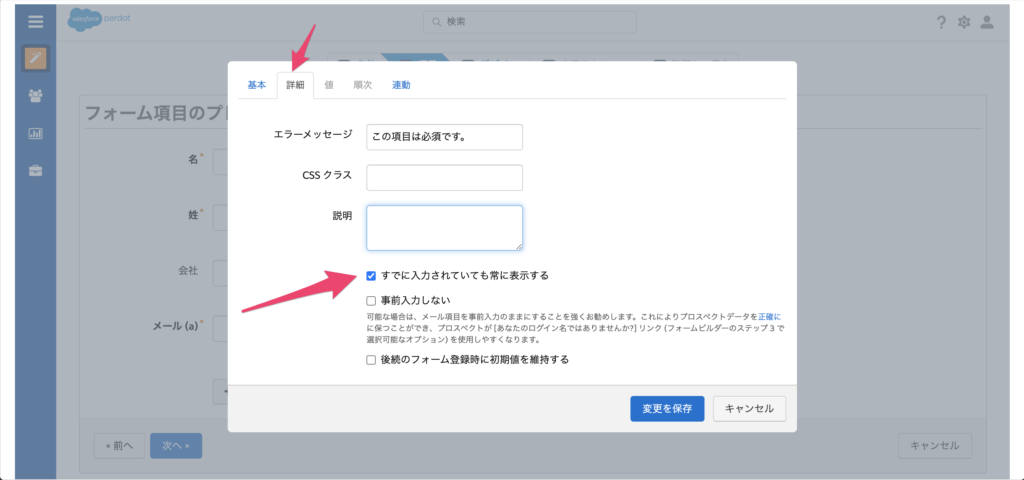Switch to the 基本 tab
Image resolution: width=1024 pixels, height=480 pixels.
(x=257, y=85)
